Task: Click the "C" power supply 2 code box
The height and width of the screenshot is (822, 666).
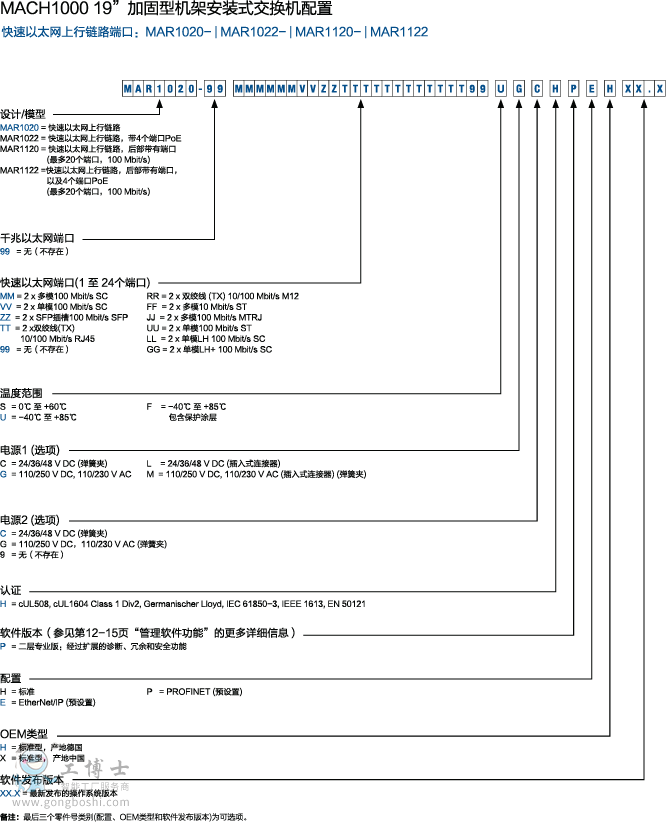Action: tap(537, 89)
